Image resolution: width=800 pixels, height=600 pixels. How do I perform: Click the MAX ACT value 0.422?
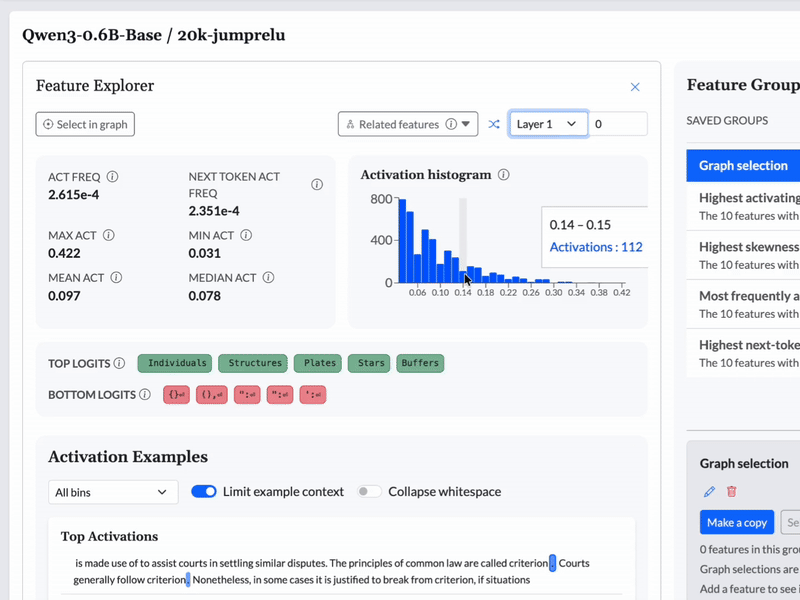pos(64,253)
